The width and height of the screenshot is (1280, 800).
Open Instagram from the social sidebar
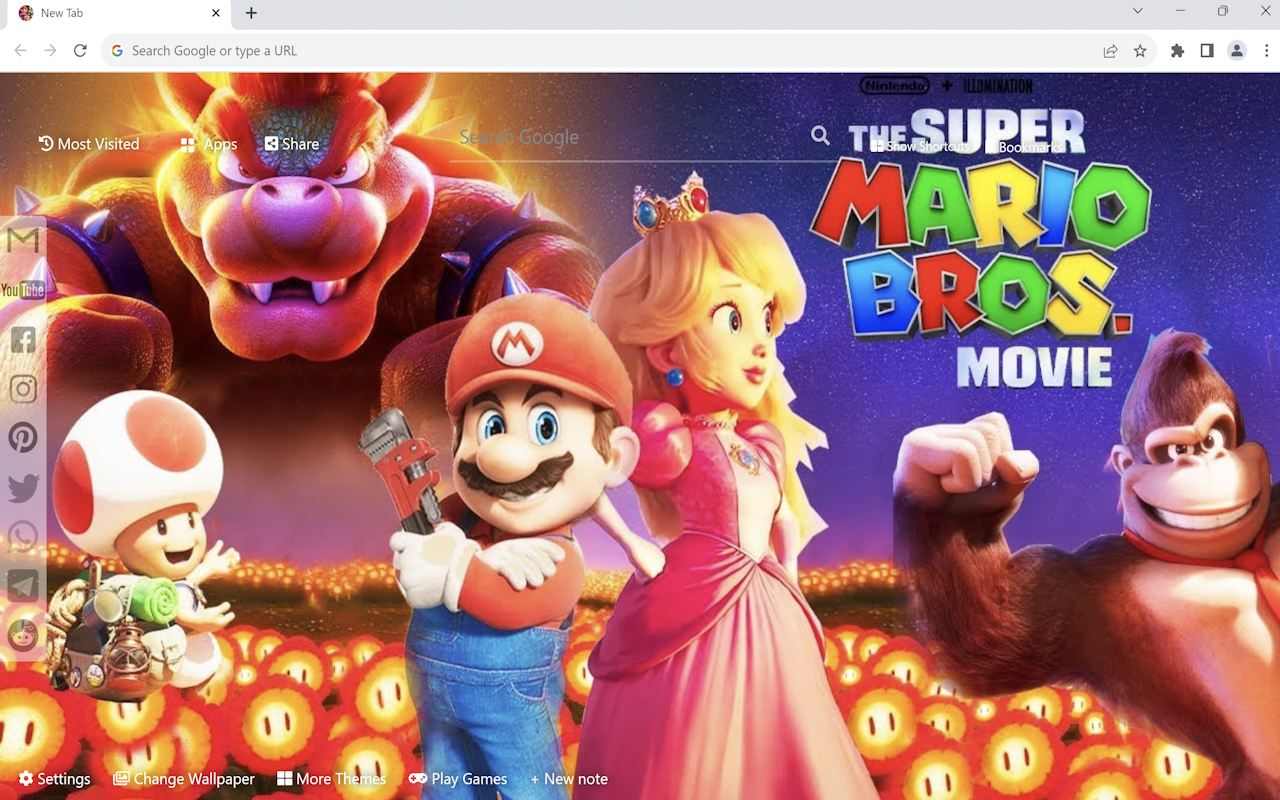point(22,389)
